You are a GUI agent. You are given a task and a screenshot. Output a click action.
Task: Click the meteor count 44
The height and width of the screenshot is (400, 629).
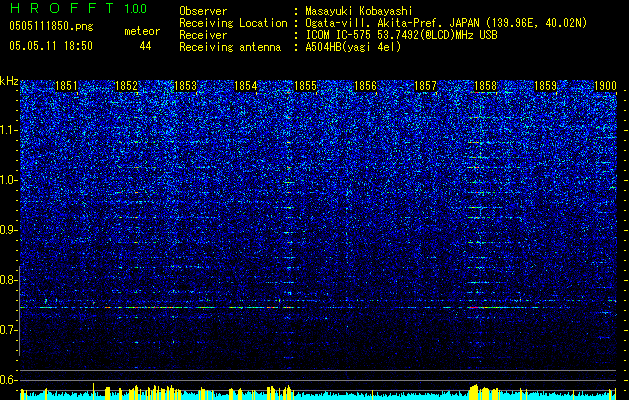tap(145, 47)
